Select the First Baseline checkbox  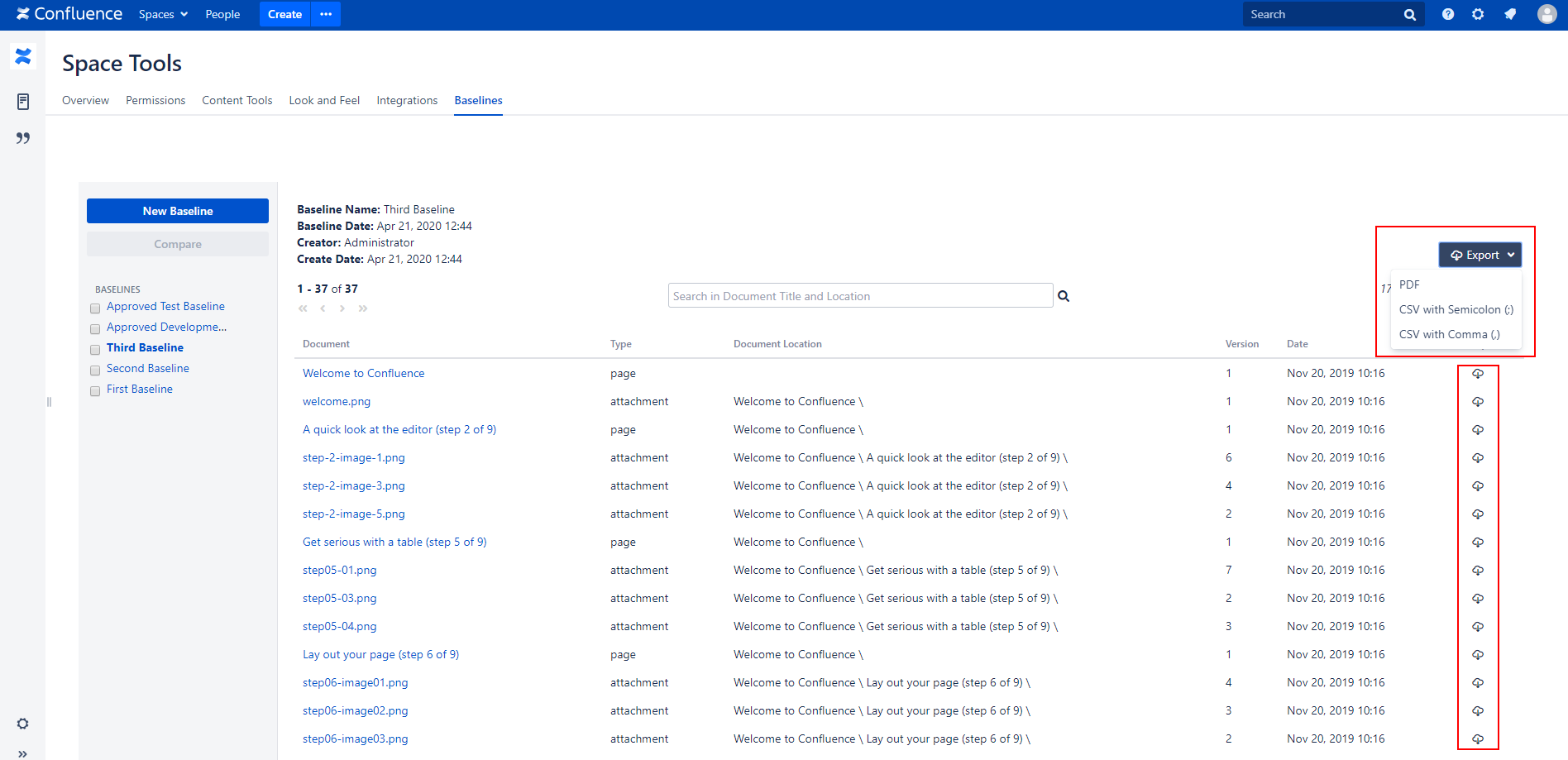point(95,391)
